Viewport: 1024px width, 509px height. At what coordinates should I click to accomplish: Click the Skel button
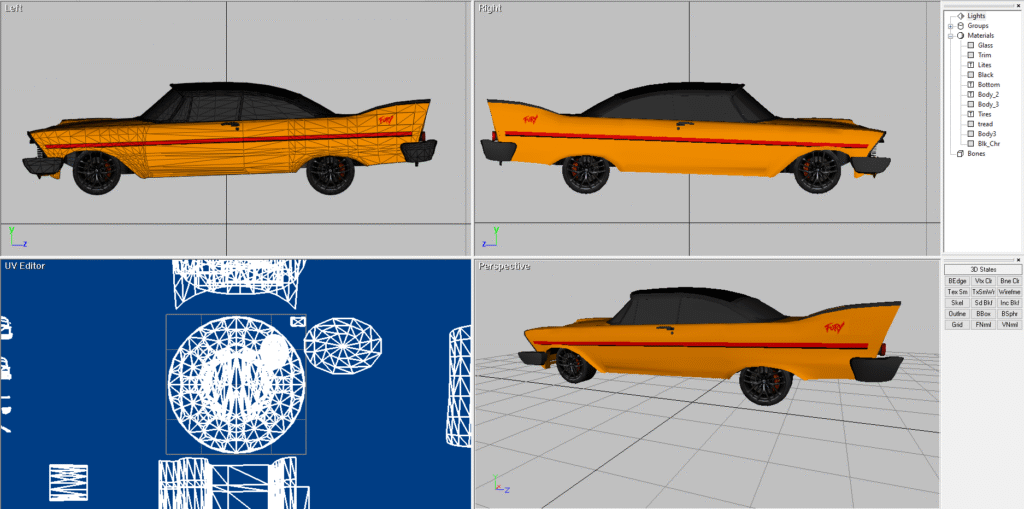957,303
